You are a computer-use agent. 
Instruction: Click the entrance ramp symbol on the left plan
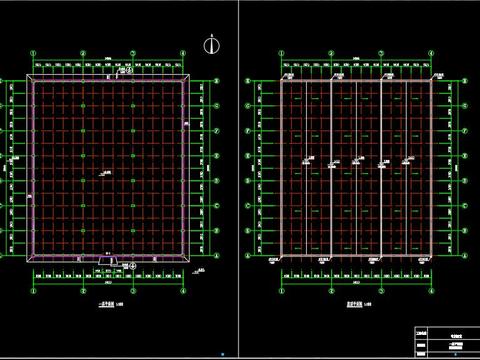(108, 260)
